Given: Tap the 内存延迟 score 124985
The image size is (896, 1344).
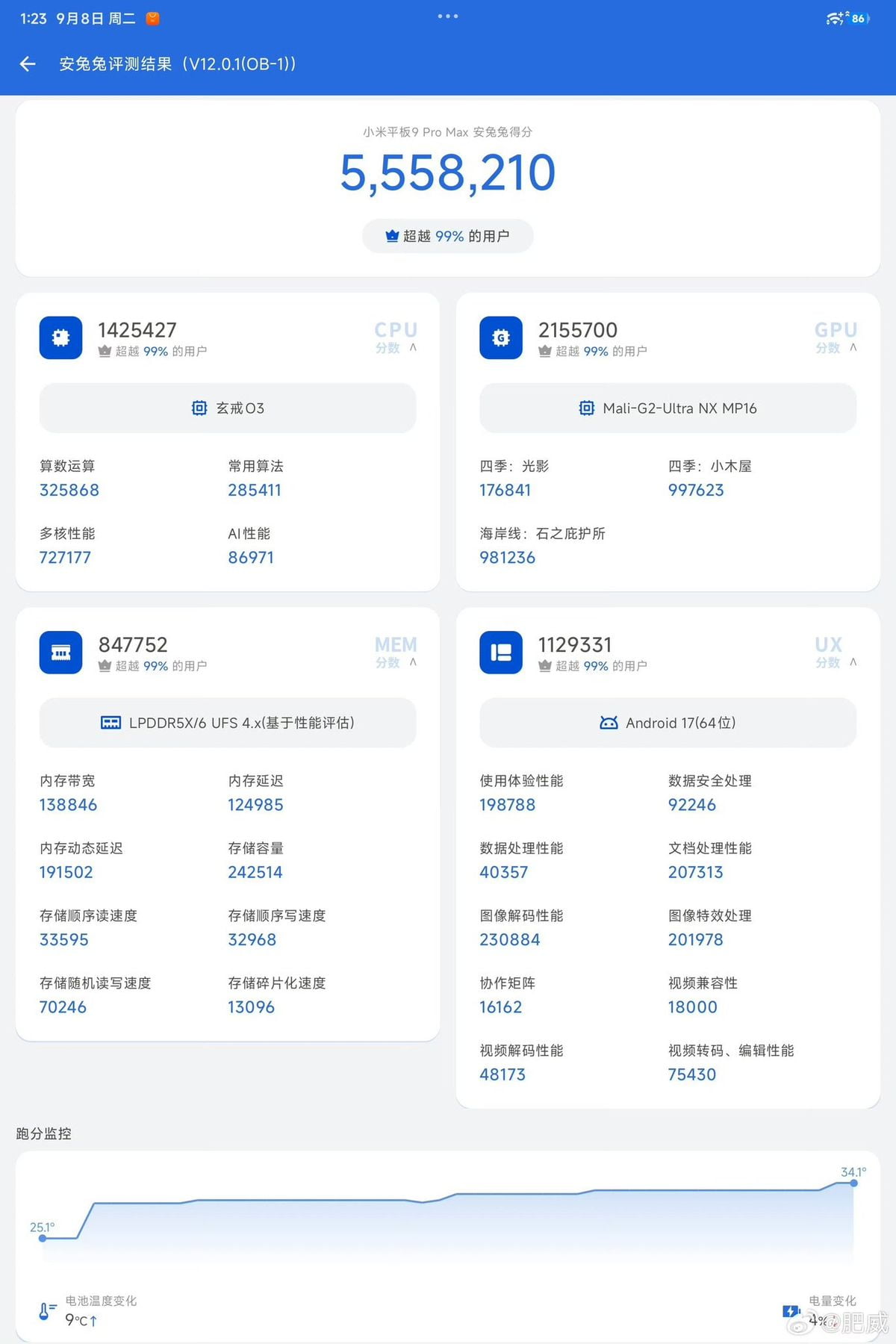Looking at the screenshot, I should click(x=256, y=805).
